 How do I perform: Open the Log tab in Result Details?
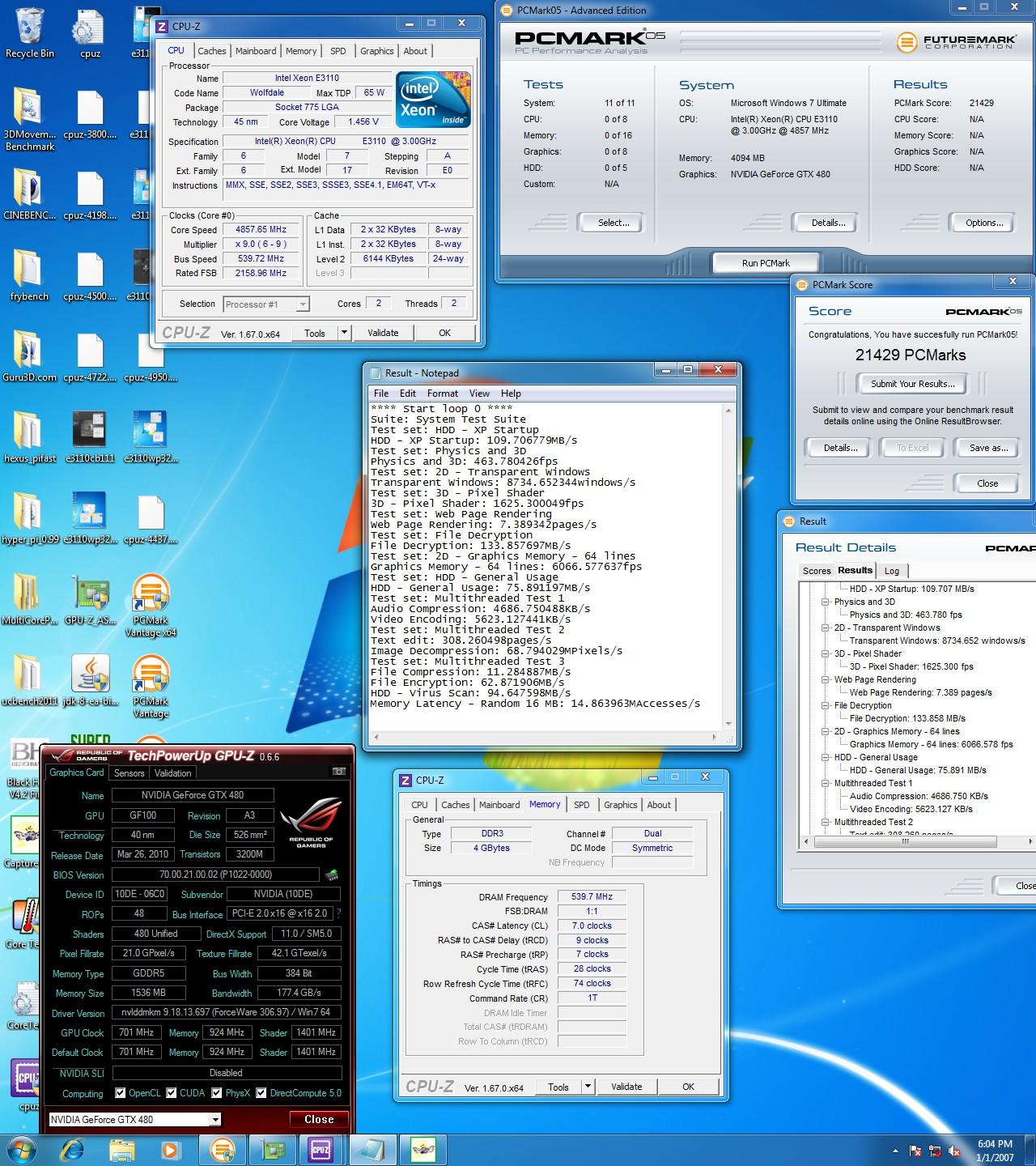click(x=892, y=571)
